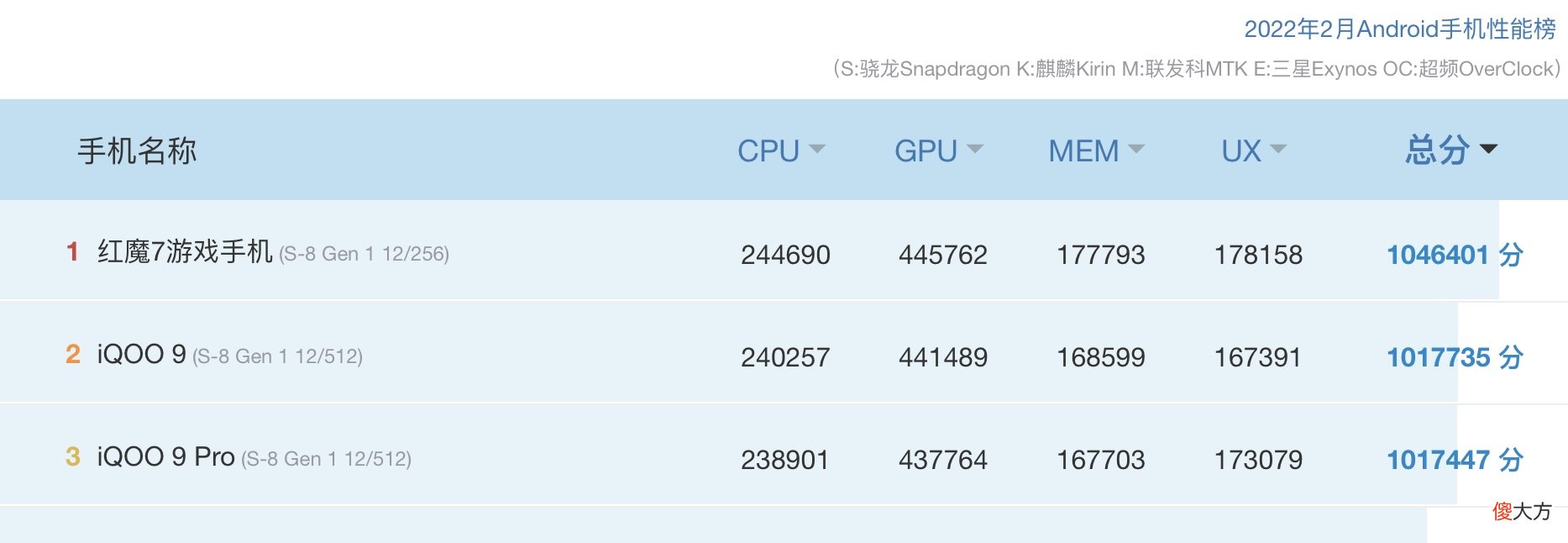1568x543 pixels.
Task: Select GPU score 437764
Action: [943, 460]
